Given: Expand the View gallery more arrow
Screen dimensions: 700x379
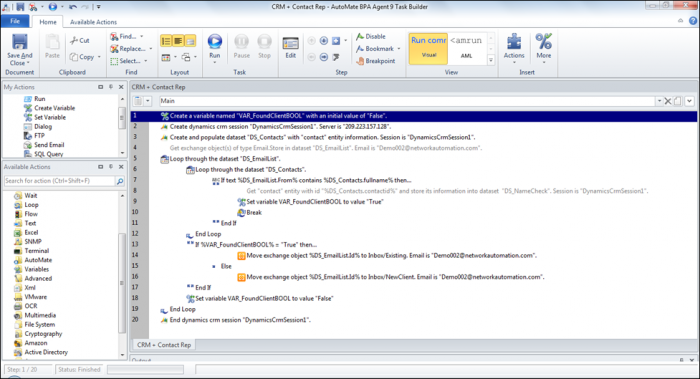Looking at the screenshot, I should [491, 60].
